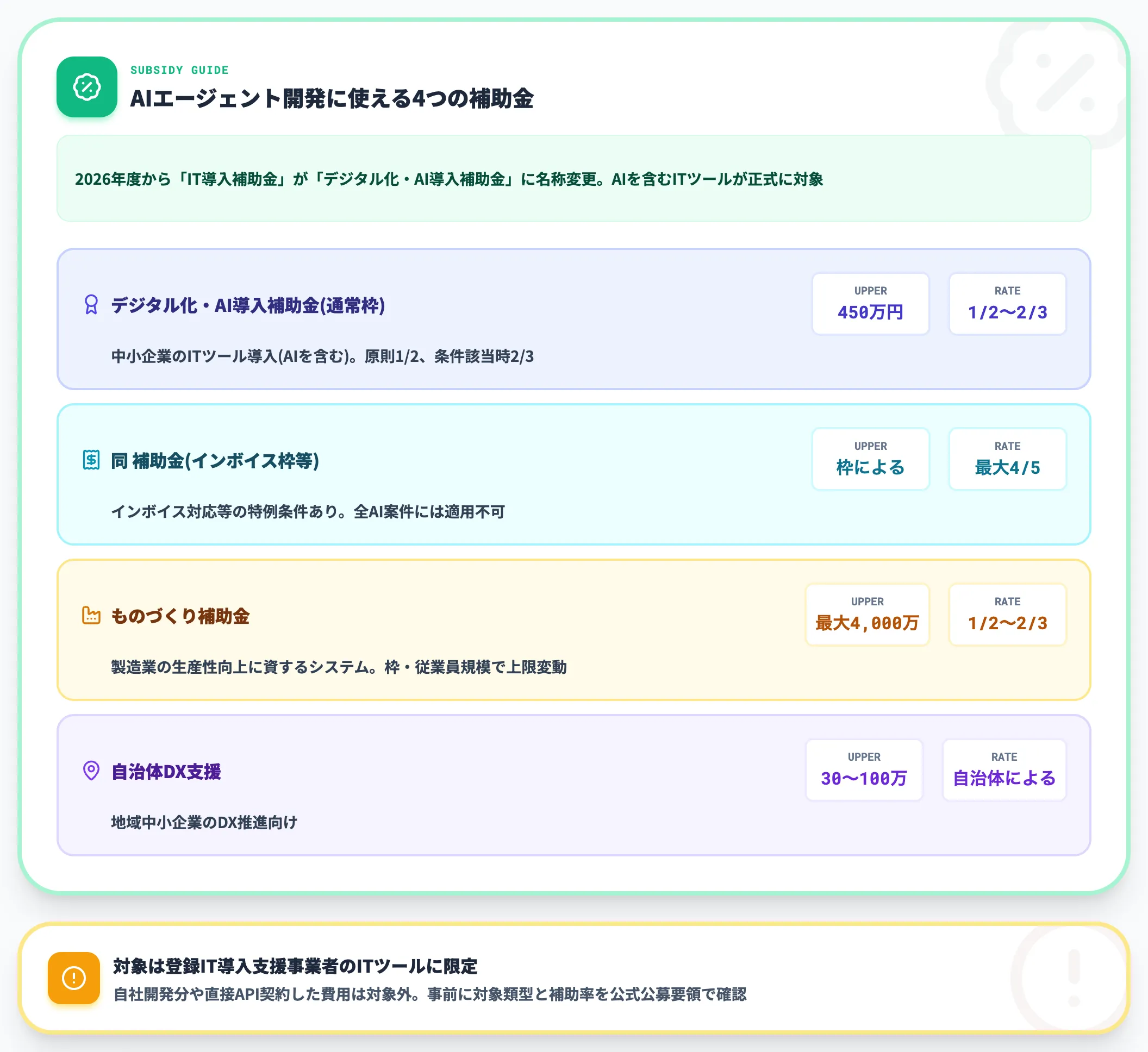Click description インボイス対応等の特例条件あり
Viewport: 1148px width, 1052px height.
tap(308, 512)
